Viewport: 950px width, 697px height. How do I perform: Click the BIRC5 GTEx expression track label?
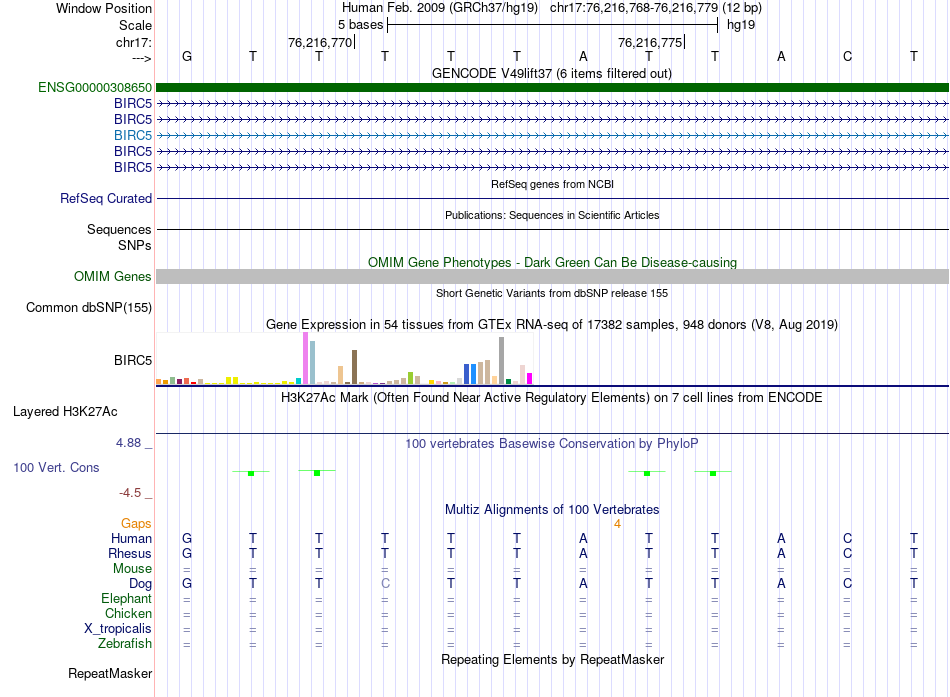(x=133, y=361)
